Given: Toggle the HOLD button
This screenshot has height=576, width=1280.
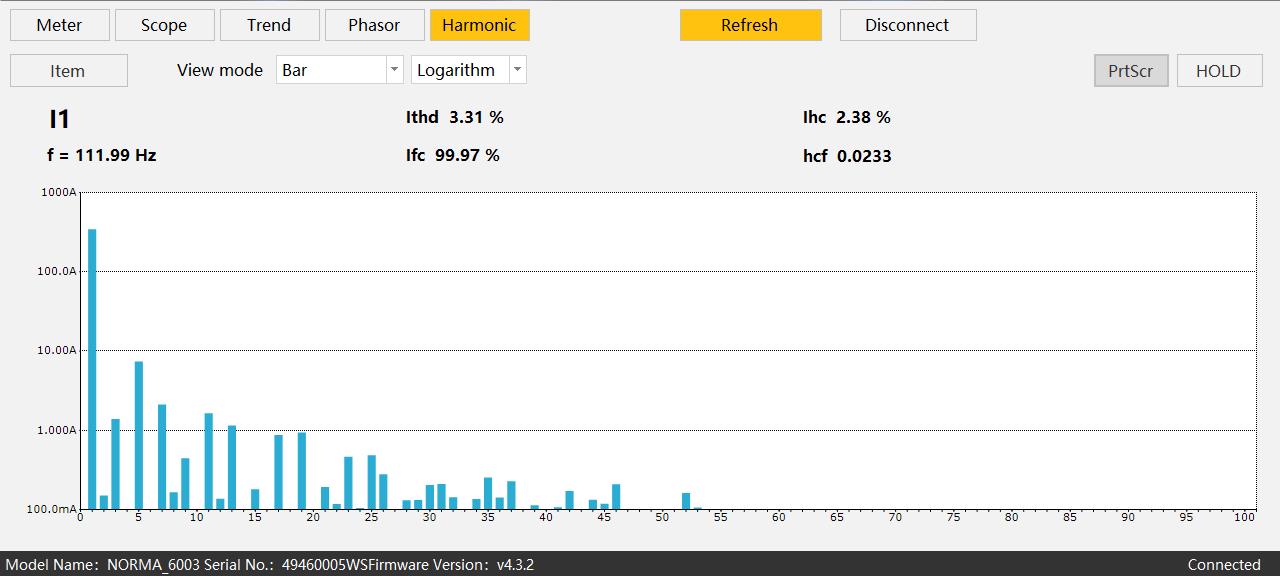Looking at the screenshot, I should pos(1218,71).
